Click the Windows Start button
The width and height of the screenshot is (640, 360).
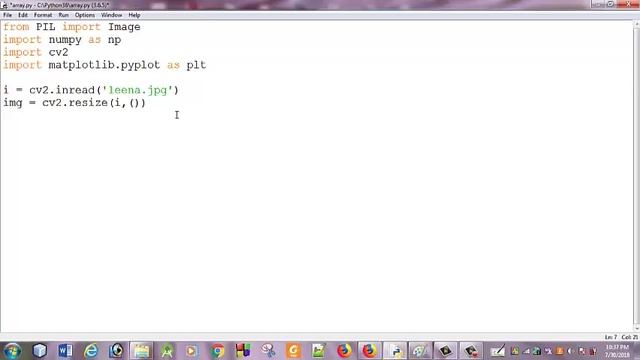coord(12,351)
